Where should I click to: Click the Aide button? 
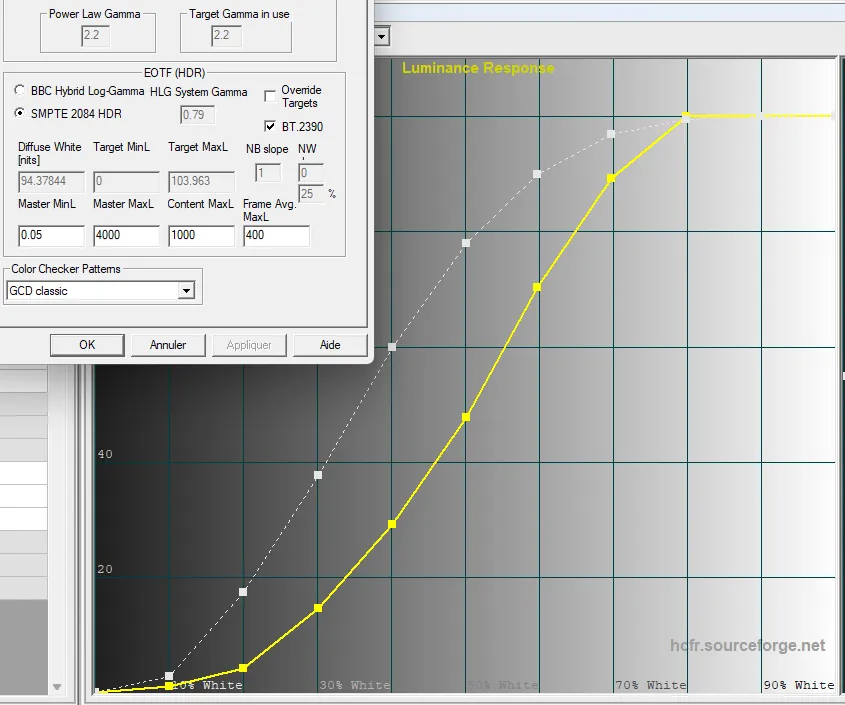tap(330, 345)
